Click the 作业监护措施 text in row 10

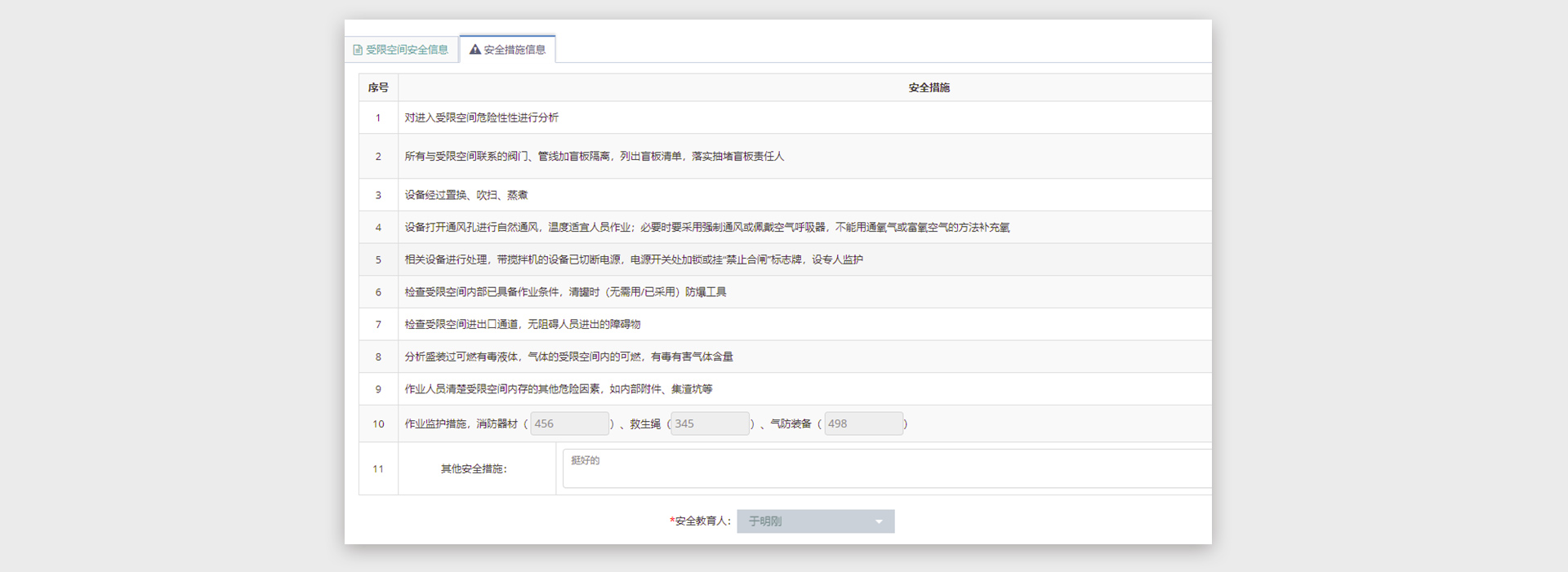436,423
